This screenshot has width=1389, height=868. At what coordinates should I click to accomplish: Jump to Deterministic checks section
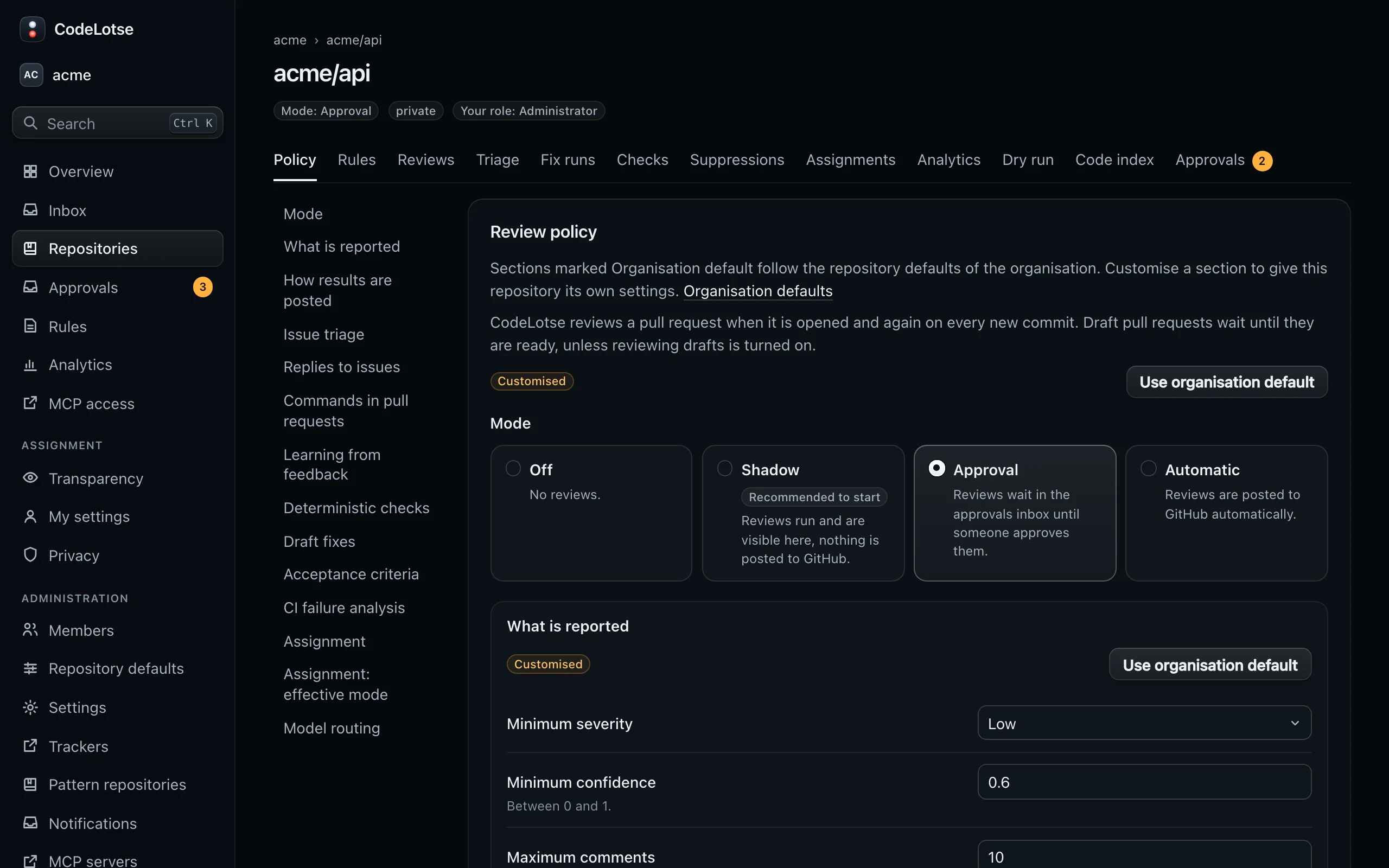[x=356, y=508]
